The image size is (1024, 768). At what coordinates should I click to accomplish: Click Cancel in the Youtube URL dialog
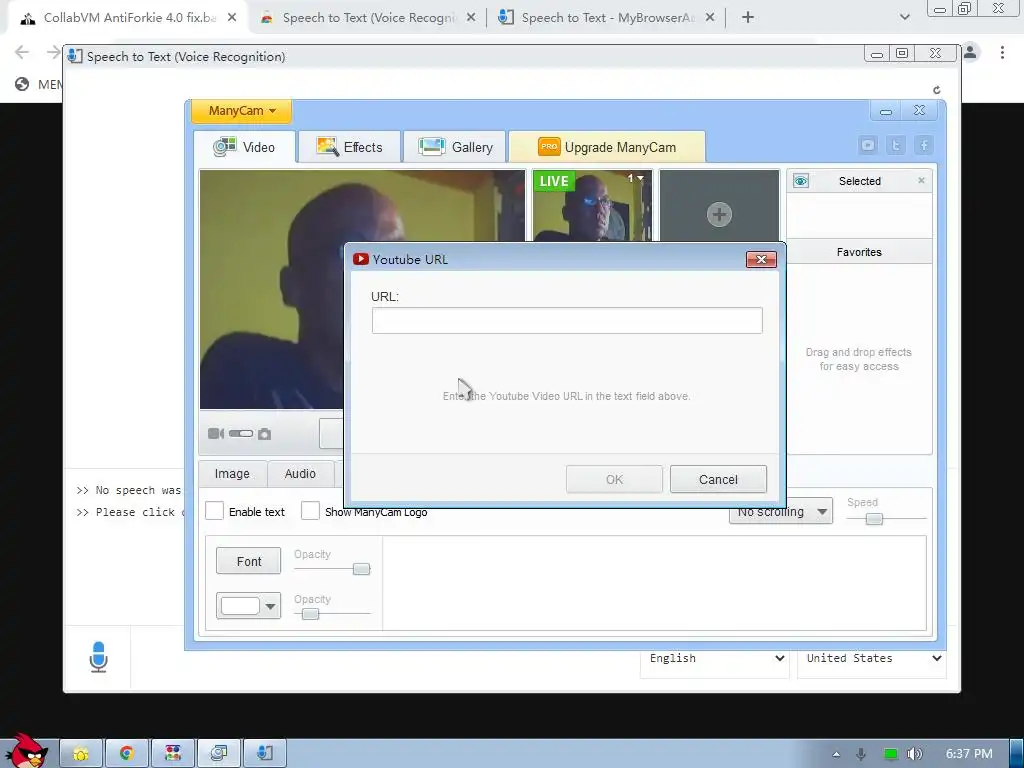coord(718,479)
